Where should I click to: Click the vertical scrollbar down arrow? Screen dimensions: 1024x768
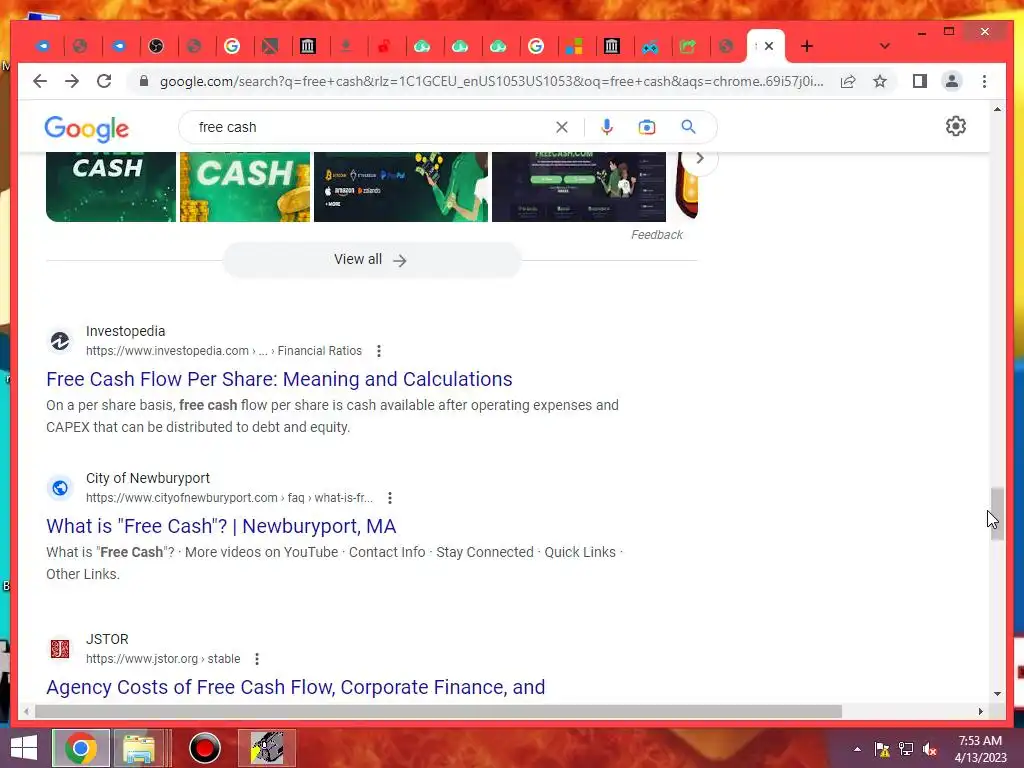pyautogui.click(x=997, y=694)
